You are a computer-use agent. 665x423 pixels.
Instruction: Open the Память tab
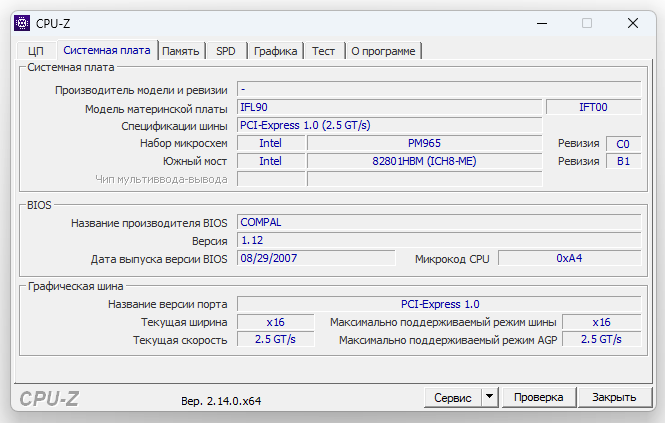point(181,51)
